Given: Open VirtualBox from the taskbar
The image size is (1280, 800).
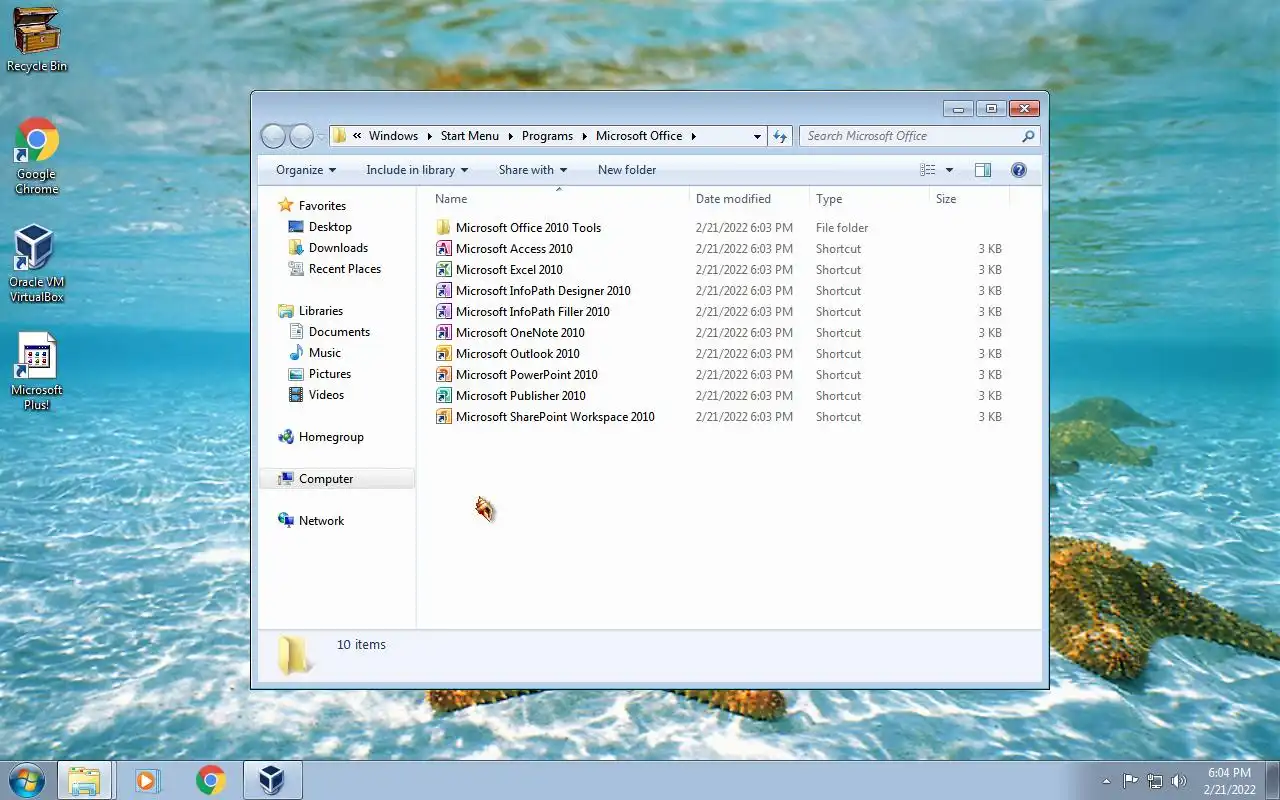Looking at the screenshot, I should pos(272,780).
